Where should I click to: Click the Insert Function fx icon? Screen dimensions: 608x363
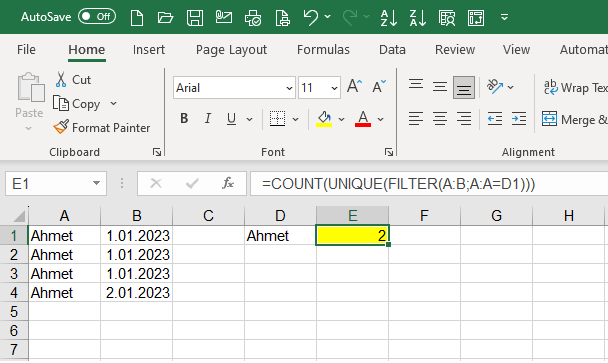pyautogui.click(x=228, y=183)
